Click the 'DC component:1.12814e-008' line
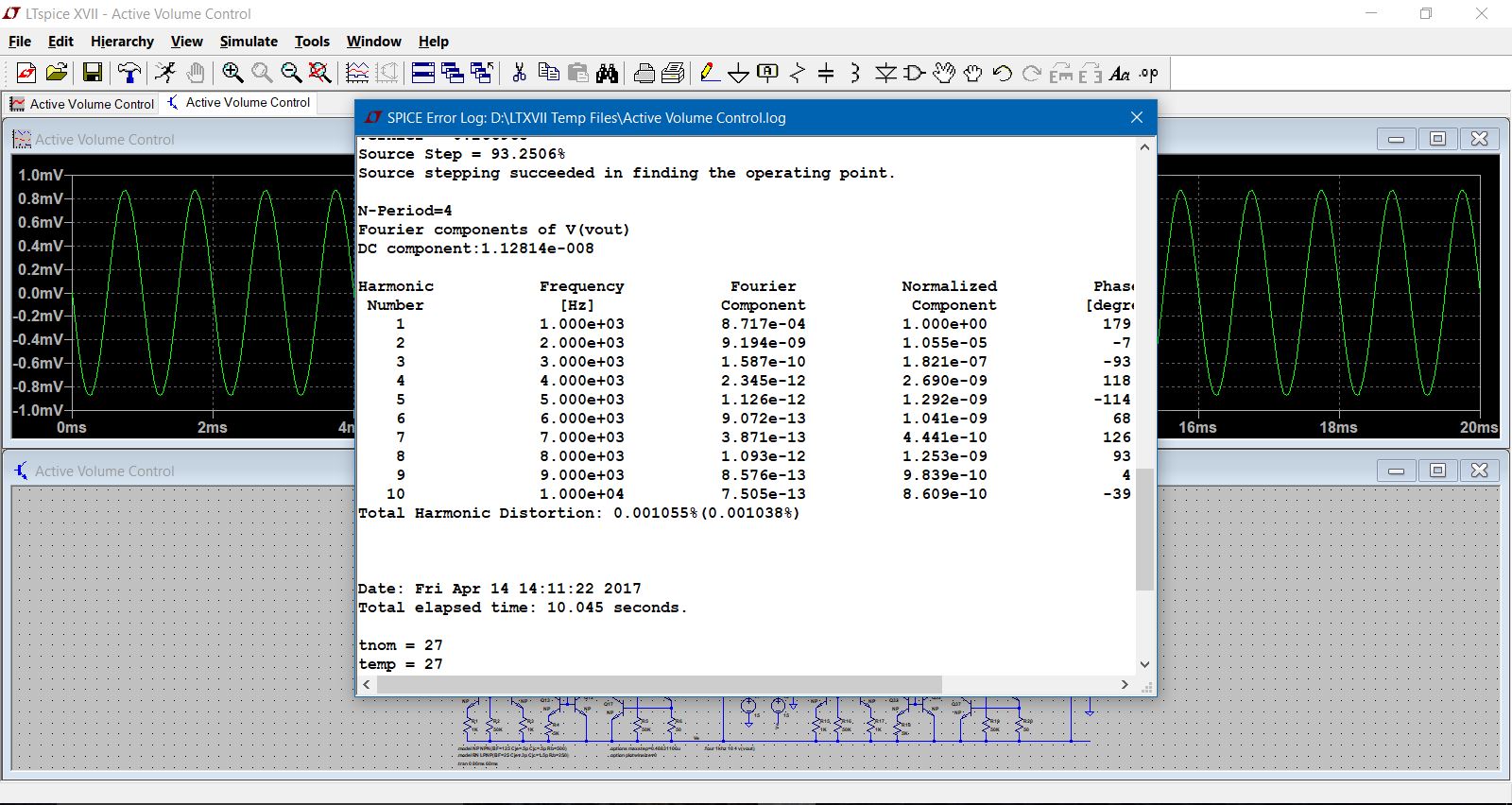The height and width of the screenshot is (805, 1512). click(476, 248)
